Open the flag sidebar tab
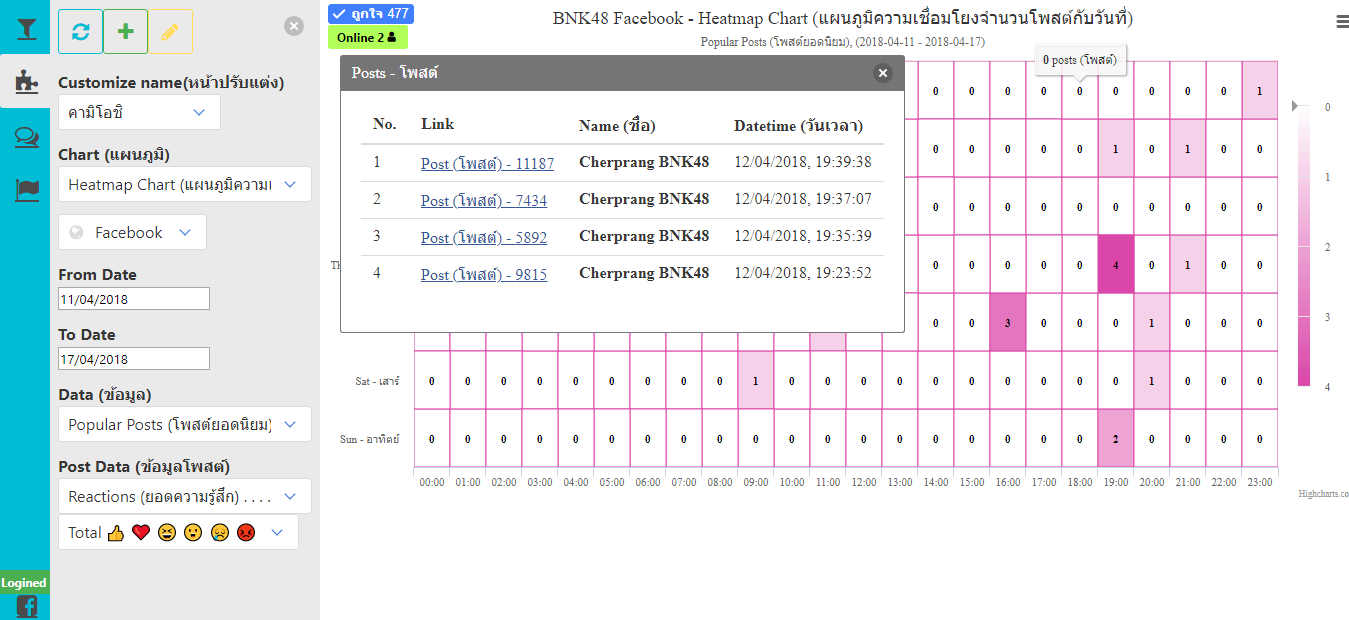1349x620 pixels. (x=26, y=190)
